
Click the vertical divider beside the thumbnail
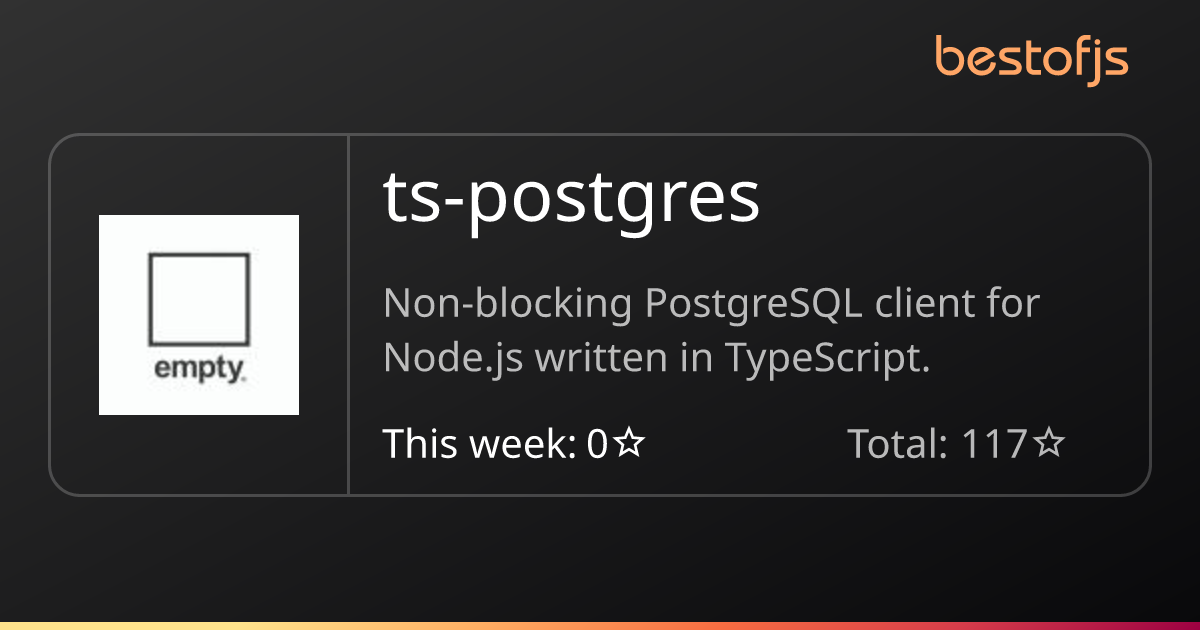[x=348, y=314]
